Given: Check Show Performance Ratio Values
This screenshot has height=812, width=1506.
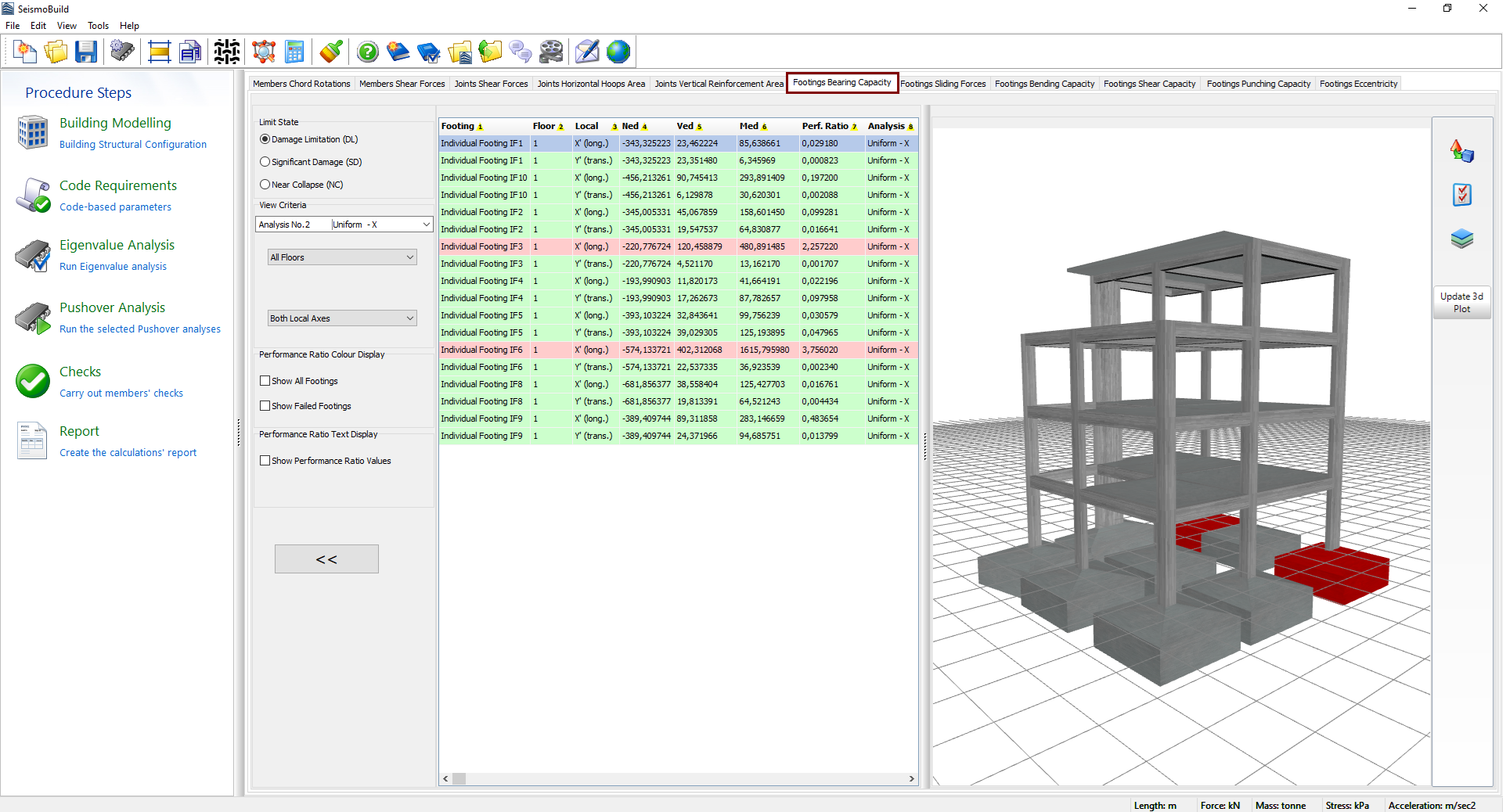Looking at the screenshot, I should (265, 461).
